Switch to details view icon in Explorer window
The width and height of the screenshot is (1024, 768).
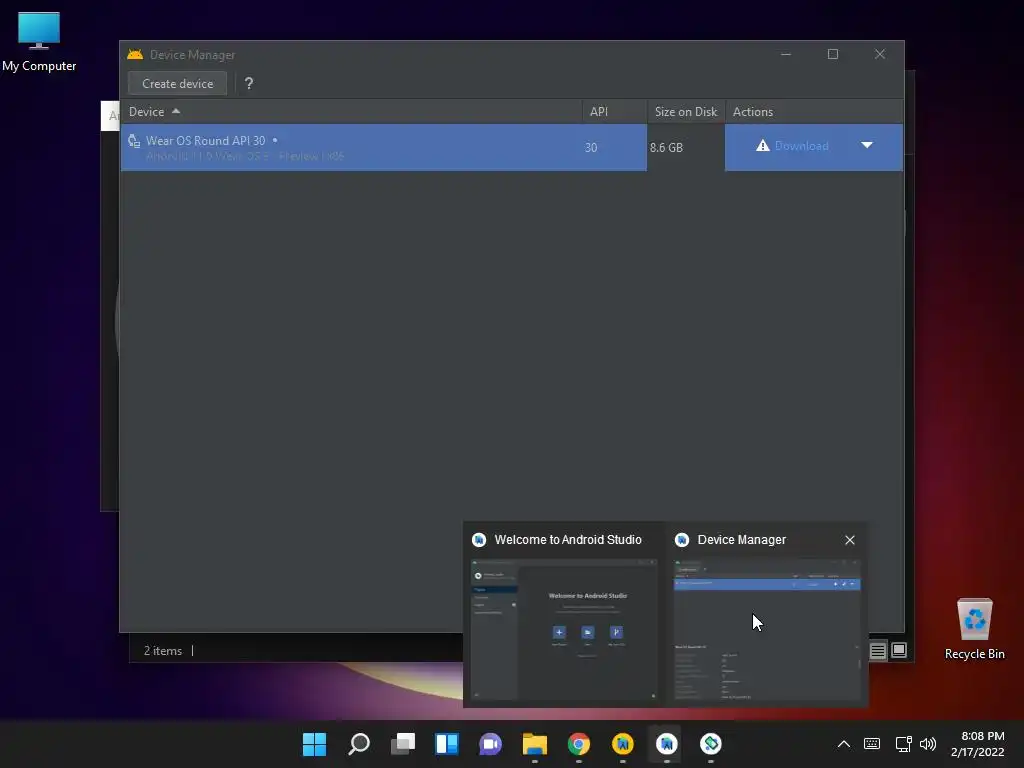878,650
